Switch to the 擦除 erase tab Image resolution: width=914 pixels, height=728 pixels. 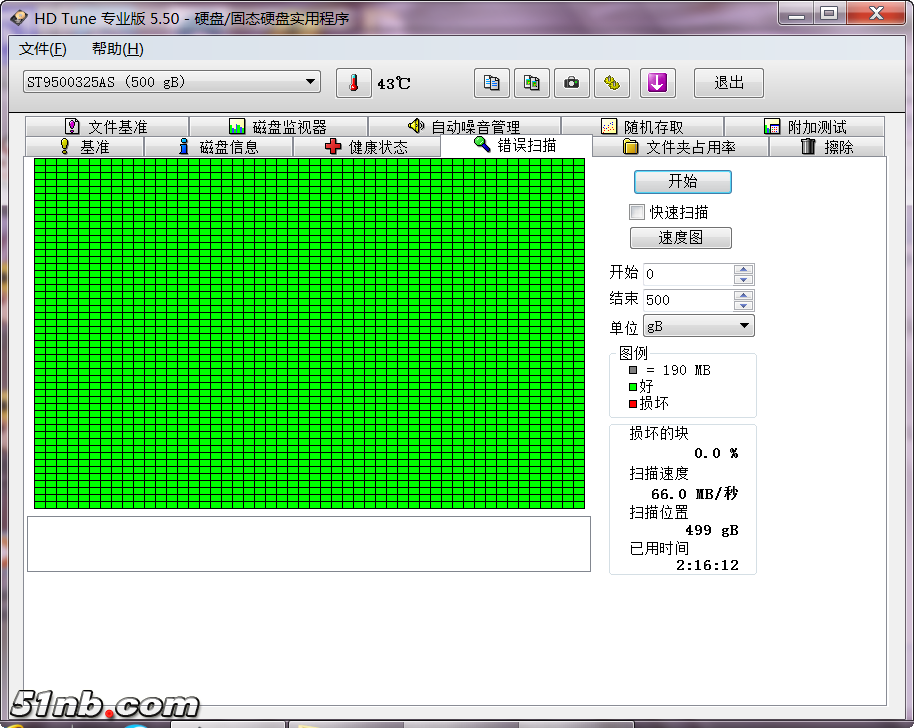[x=826, y=147]
